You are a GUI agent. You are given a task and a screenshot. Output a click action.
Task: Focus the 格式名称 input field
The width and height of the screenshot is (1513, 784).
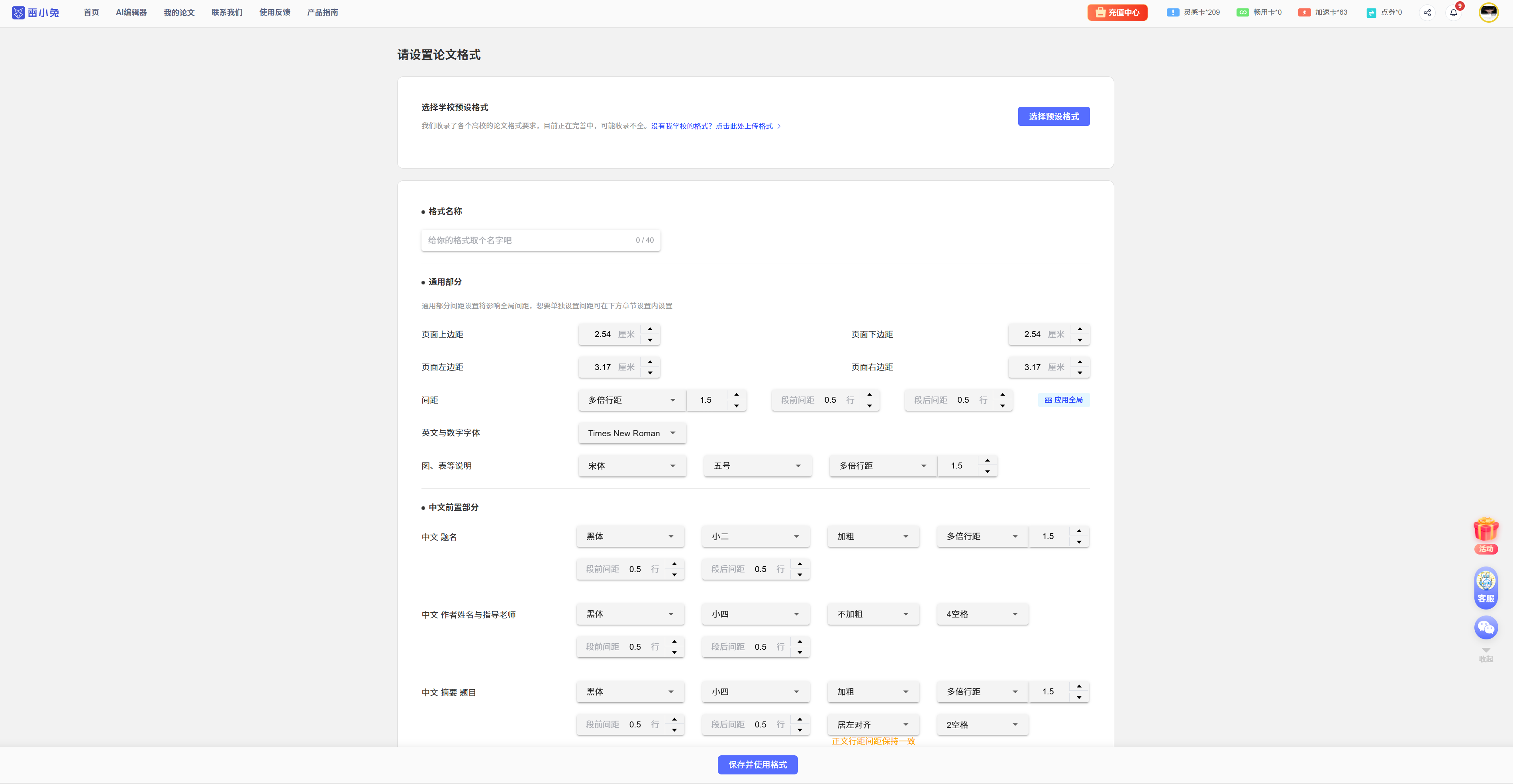pyautogui.click(x=529, y=240)
